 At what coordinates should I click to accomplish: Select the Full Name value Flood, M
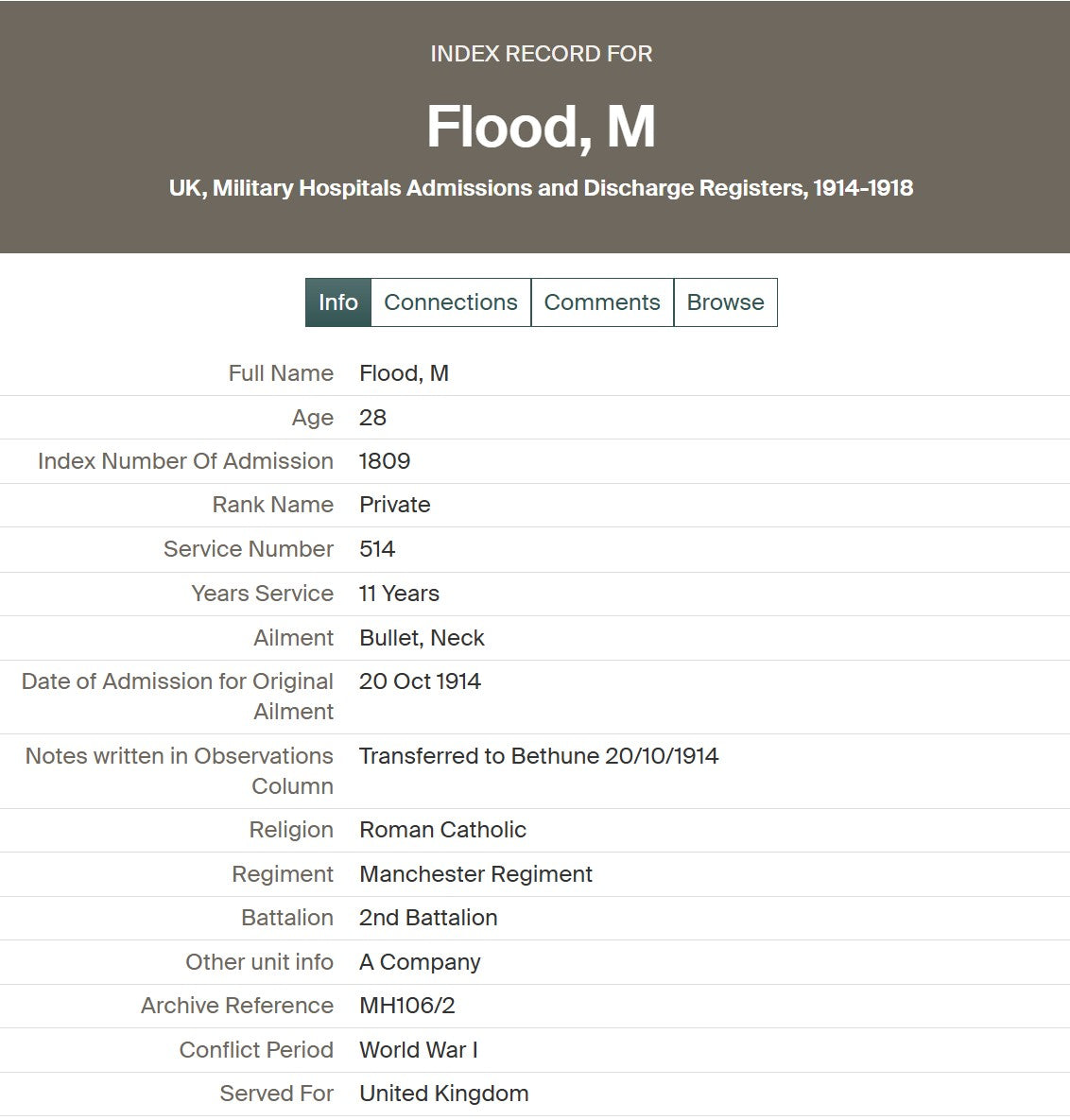(x=404, y=372)
